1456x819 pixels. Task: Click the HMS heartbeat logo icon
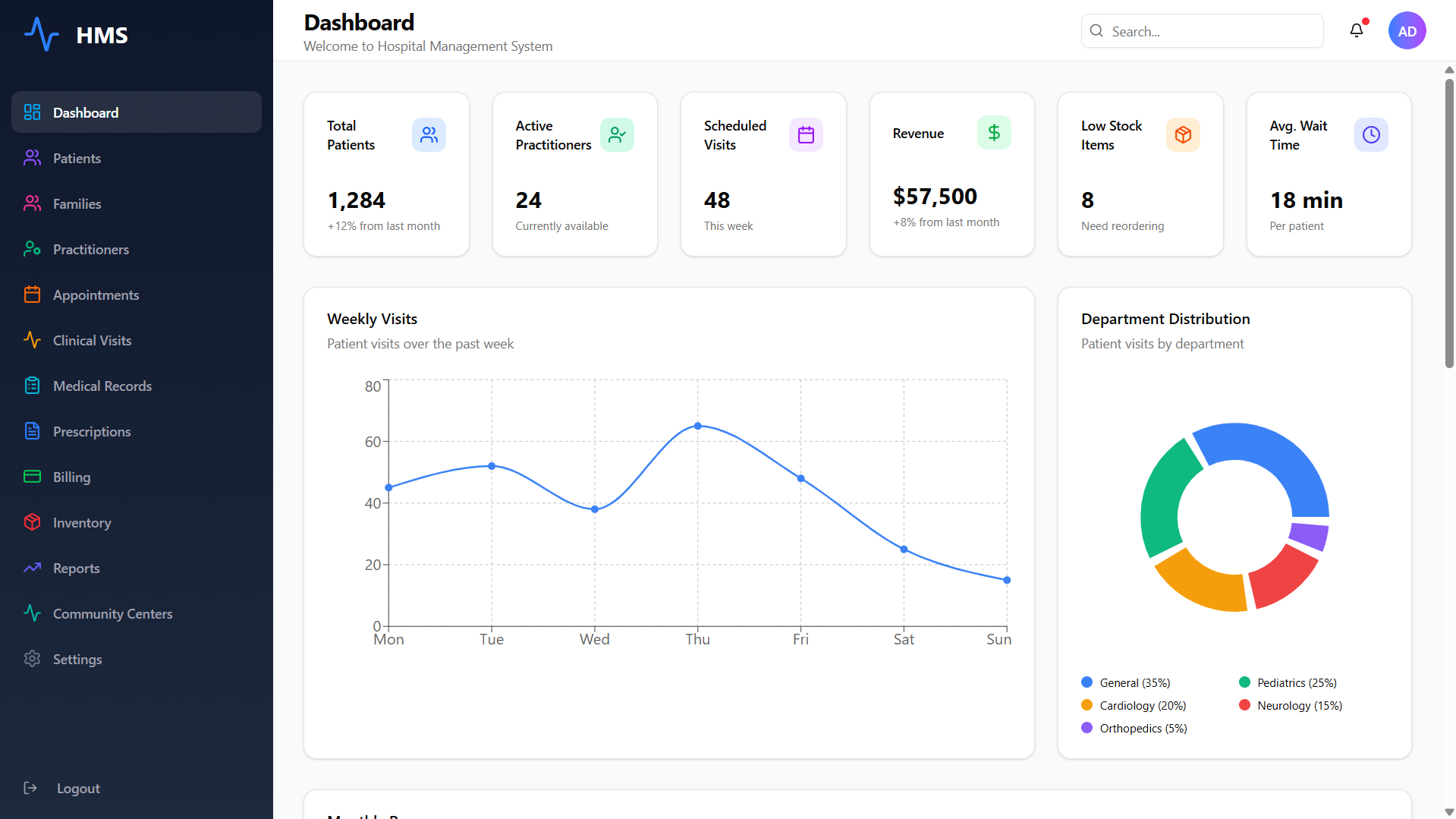coord(42,34)
